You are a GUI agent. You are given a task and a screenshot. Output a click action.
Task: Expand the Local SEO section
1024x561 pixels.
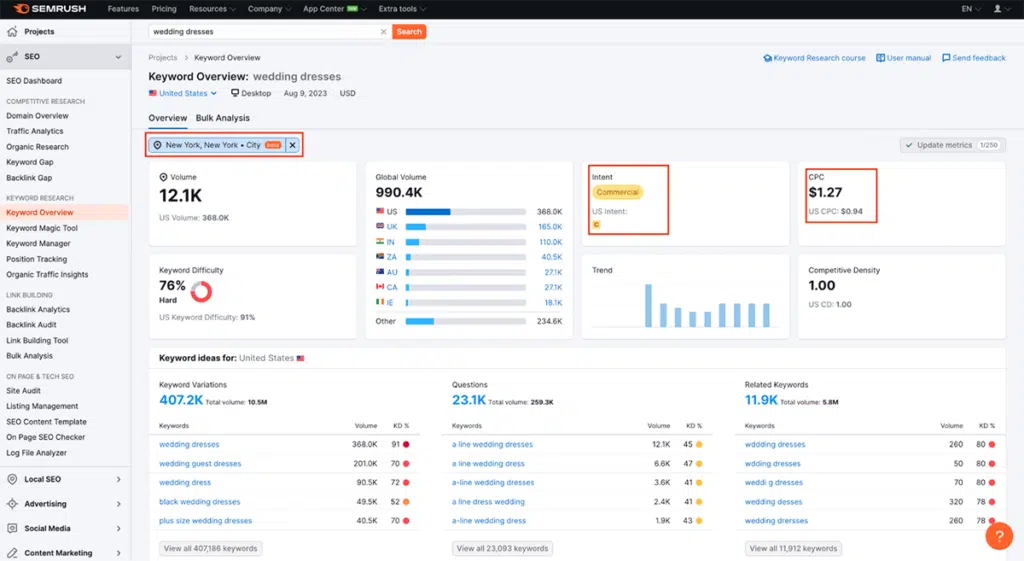coord(118,479)
